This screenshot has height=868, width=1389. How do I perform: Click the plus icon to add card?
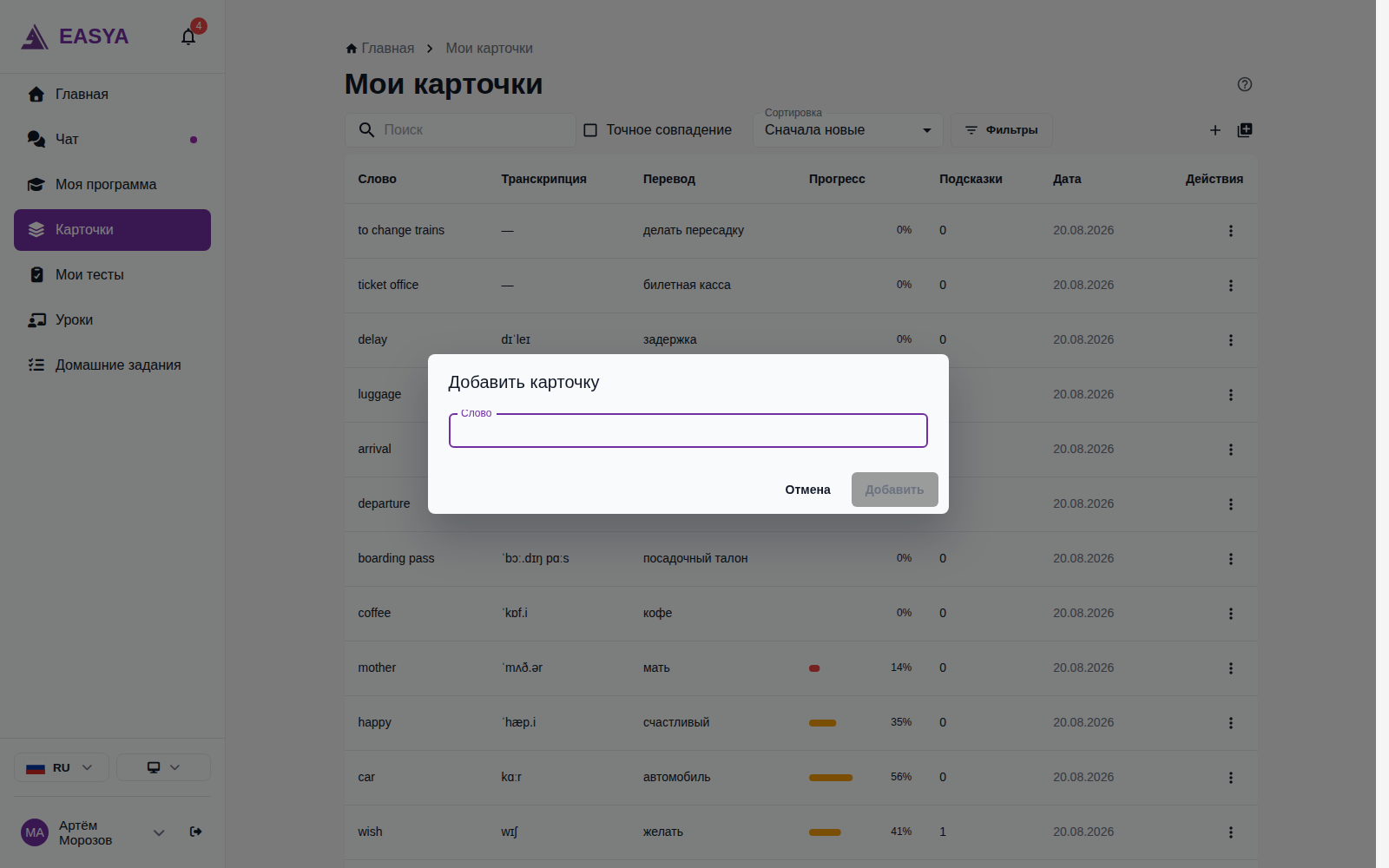click(x=1215, y=130)
